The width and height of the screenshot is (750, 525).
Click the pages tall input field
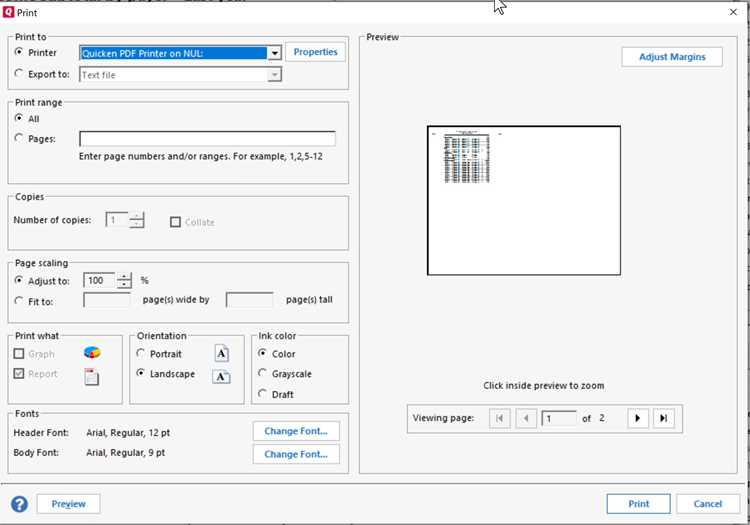pos(249,300)
